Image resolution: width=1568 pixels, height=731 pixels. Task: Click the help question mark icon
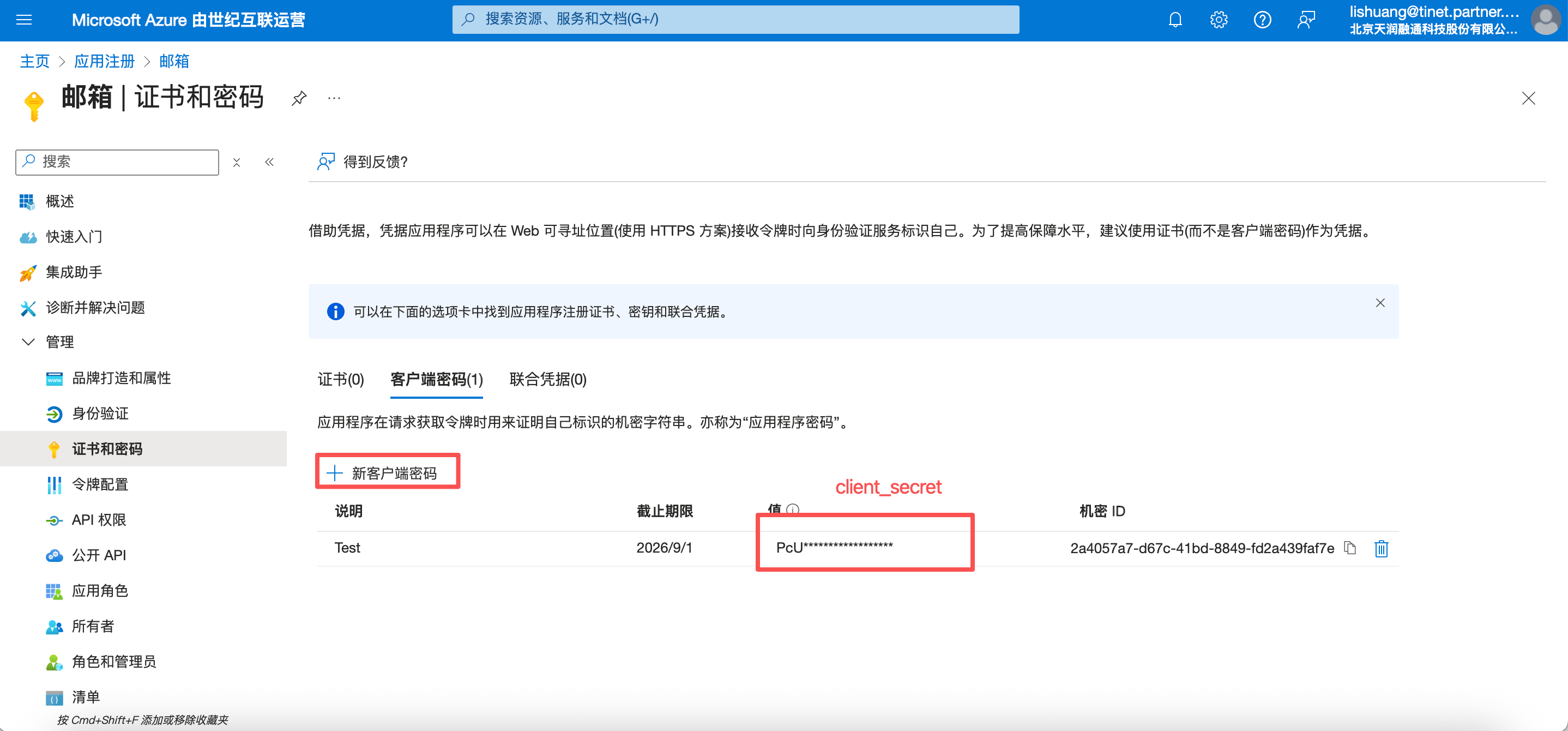click(1263, 20)
